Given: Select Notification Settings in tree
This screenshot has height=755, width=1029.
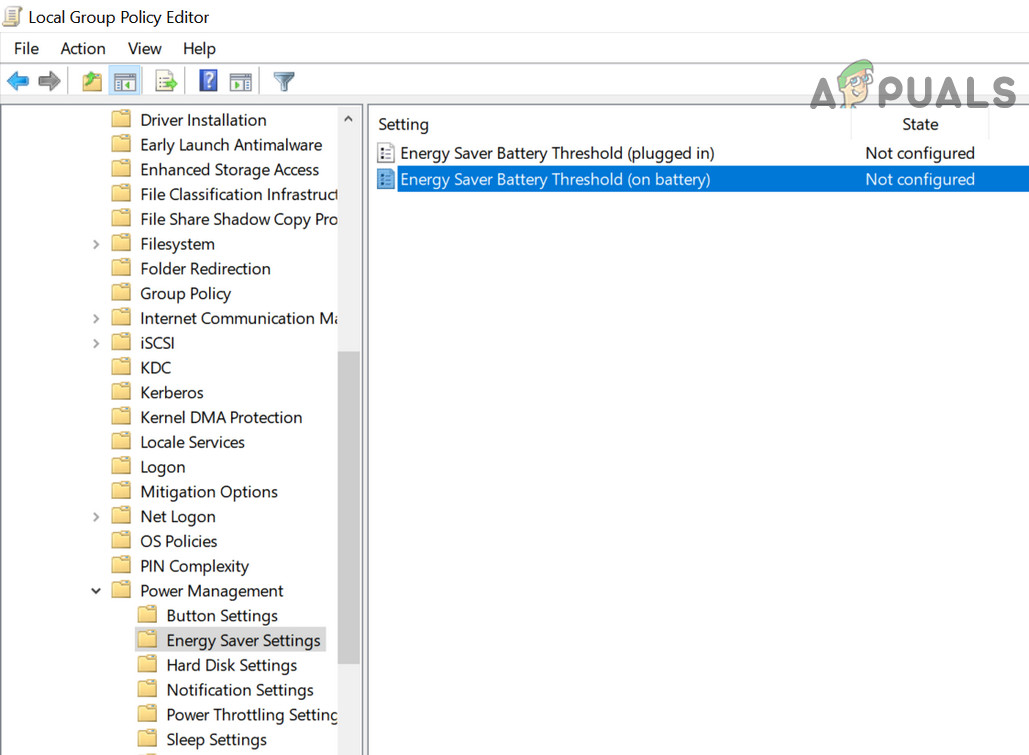Looking at the screenshot, I should coord(240,690).
